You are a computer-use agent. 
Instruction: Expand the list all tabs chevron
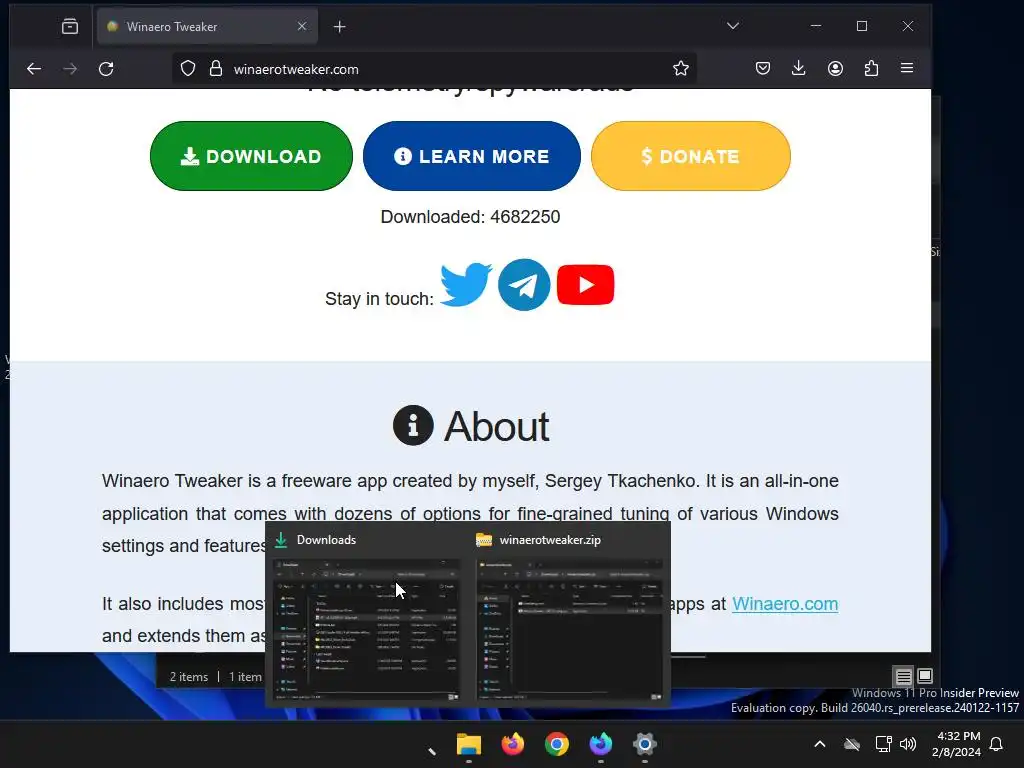coord(733,26)
